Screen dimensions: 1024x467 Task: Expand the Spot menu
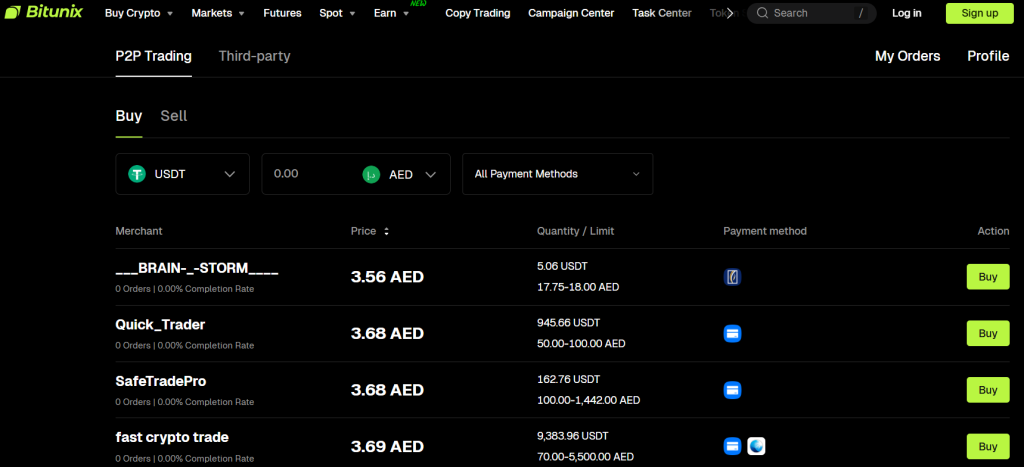click(x=338, y=13)
